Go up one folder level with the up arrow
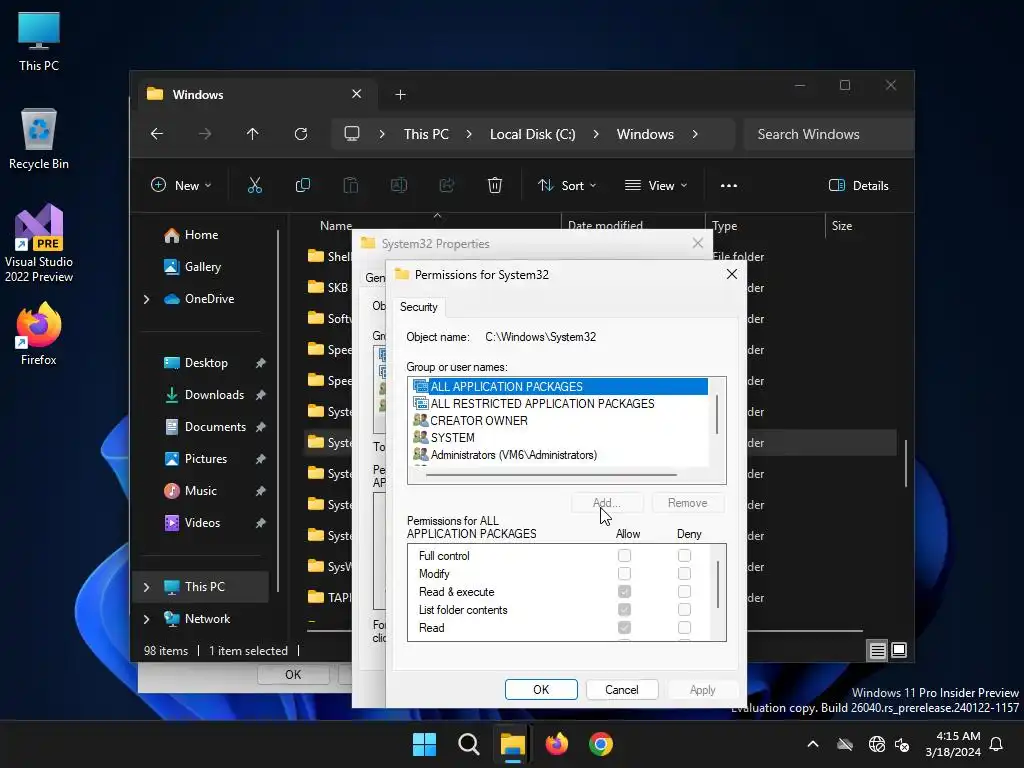This screenshot has width=1024, height=768. tap(253, 134)
